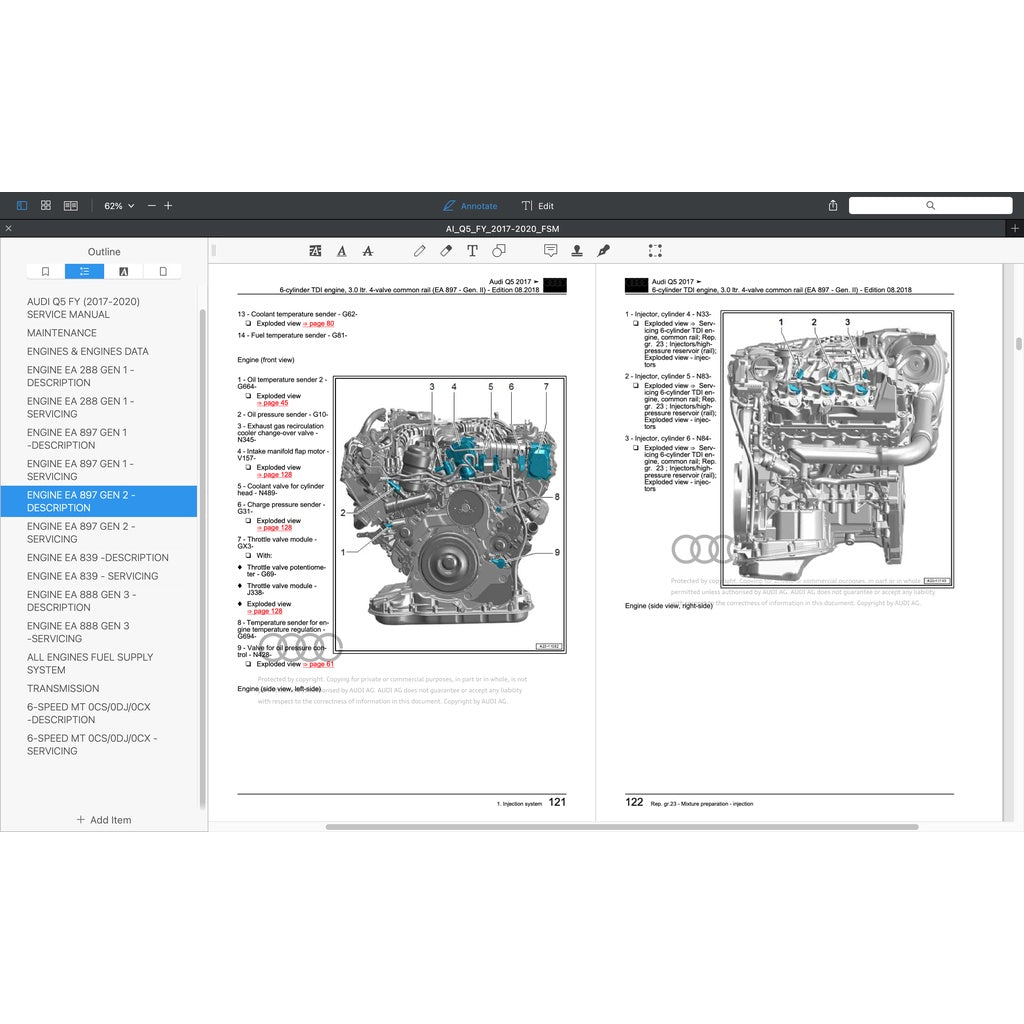
Task: Open the zoom level dropdown
Action: (x=118, y=205)
